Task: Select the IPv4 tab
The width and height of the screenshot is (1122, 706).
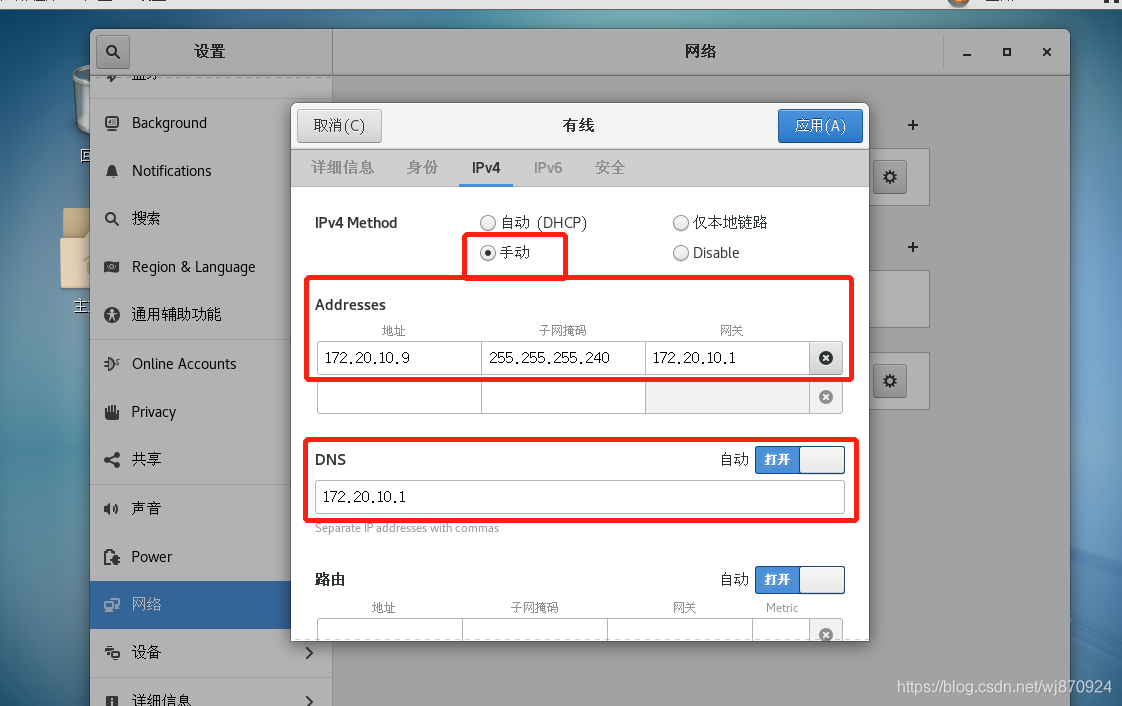Action: coord(486,168)
